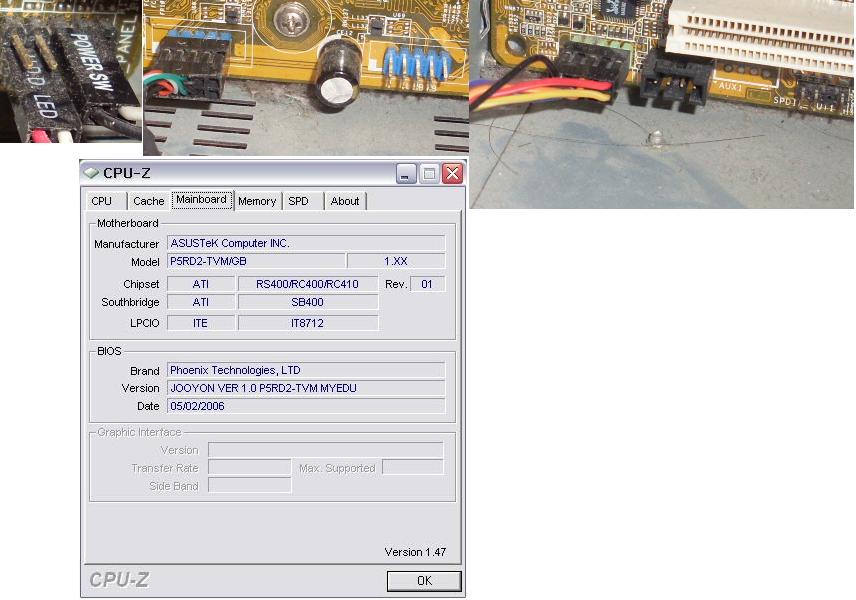Click the model revision field '1.XX'
Viewport: 856px width, 600px height.
click(x=396, y=262)
